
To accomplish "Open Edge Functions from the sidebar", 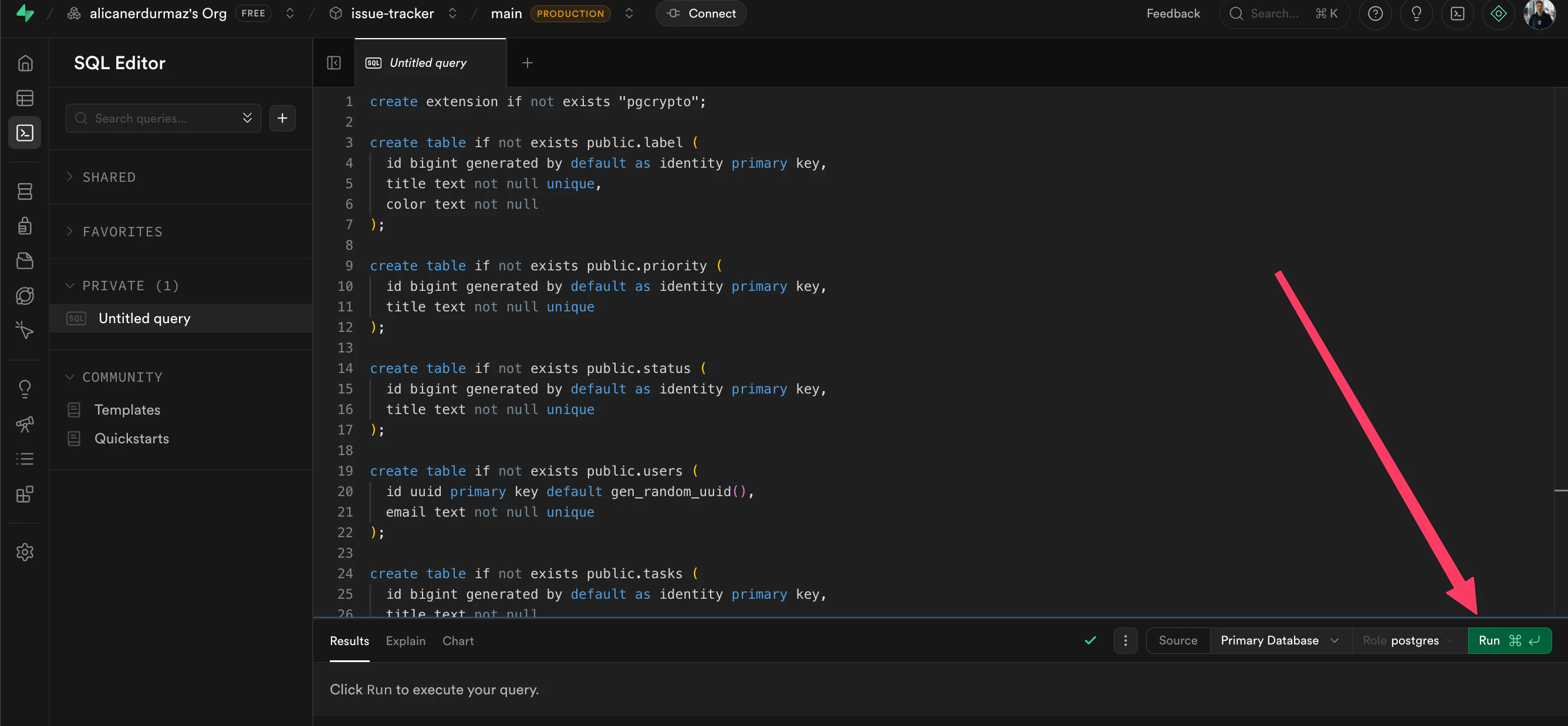I will pyautogui.click(x=25, y=296).
